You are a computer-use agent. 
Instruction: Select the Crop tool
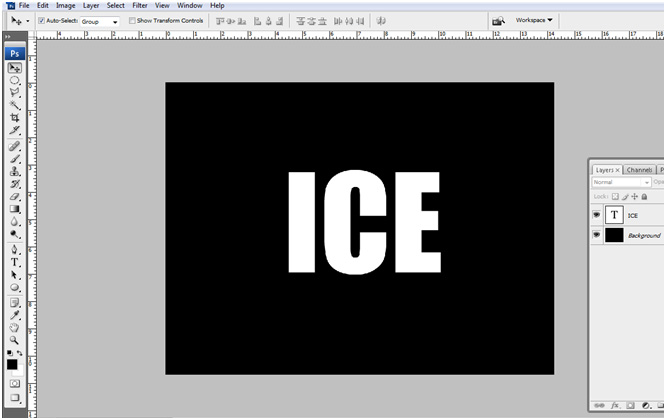click(15, 118)
